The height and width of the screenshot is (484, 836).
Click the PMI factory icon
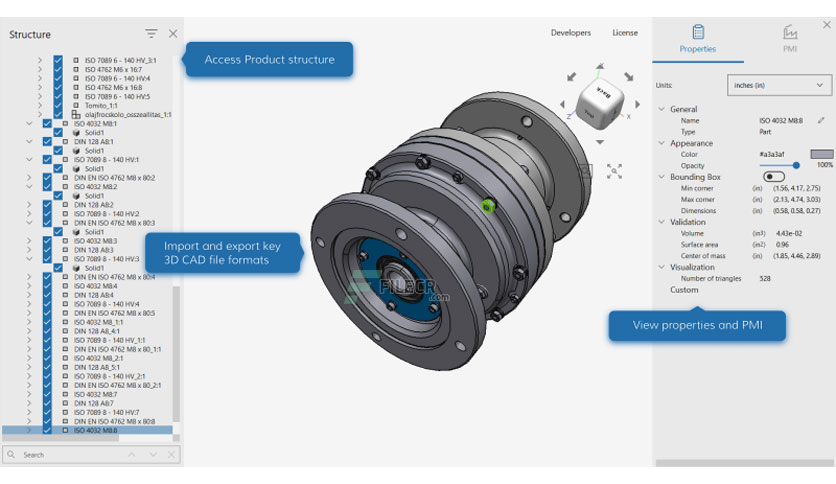pyautogui.click(x=790, y=32)
